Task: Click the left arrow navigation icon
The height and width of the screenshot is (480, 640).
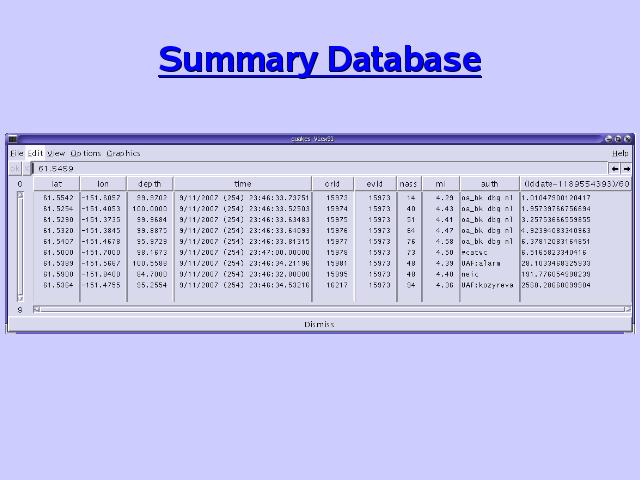Action: (615, 169)
